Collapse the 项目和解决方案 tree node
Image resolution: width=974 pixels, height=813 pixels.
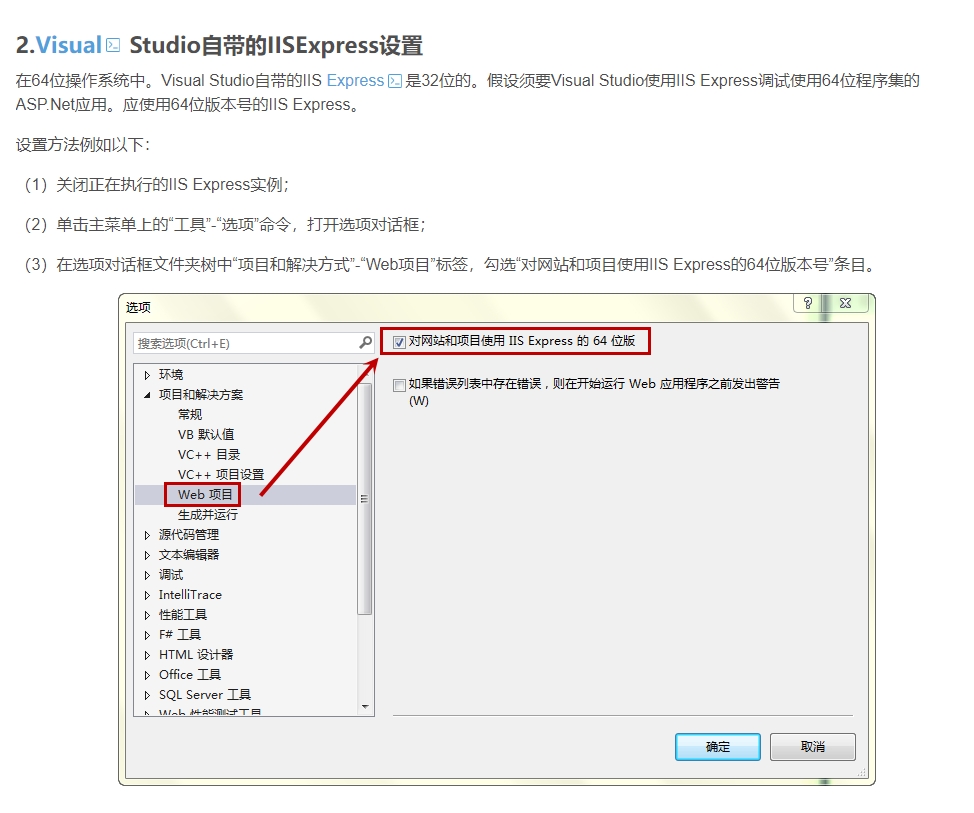click(x=148, y=395)
